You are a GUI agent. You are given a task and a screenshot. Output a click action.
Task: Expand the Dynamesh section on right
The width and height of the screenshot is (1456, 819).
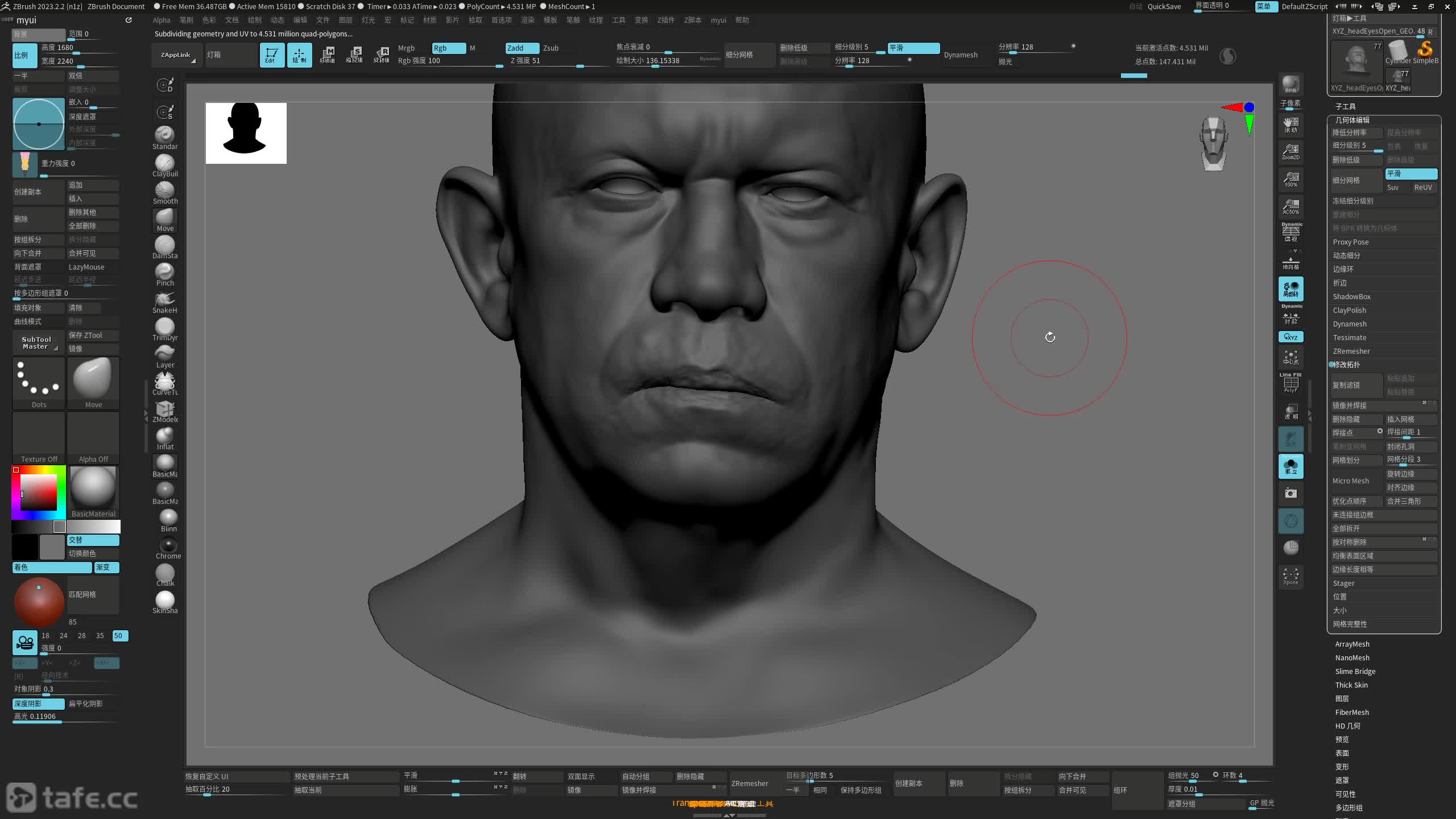coord(1350,324)
